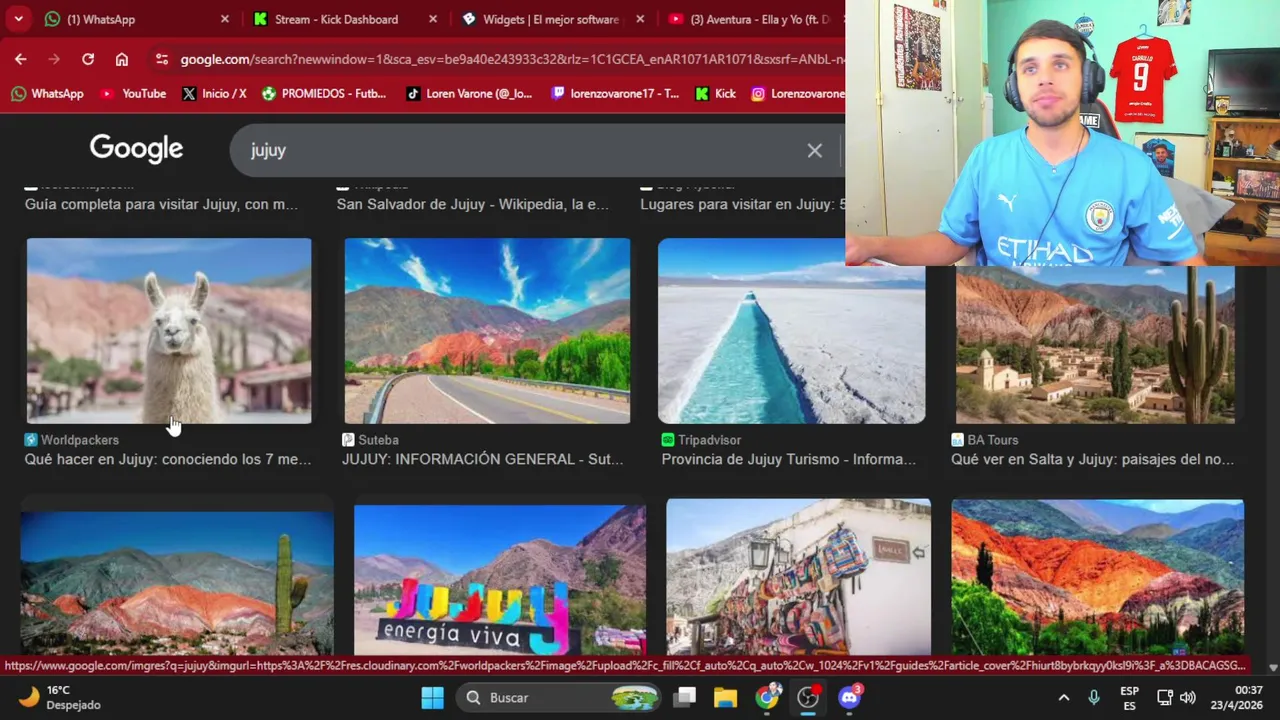This screenshot has width=1280, height=720.
Task: Open File Explorer from the taskbar
Action: 725,697
